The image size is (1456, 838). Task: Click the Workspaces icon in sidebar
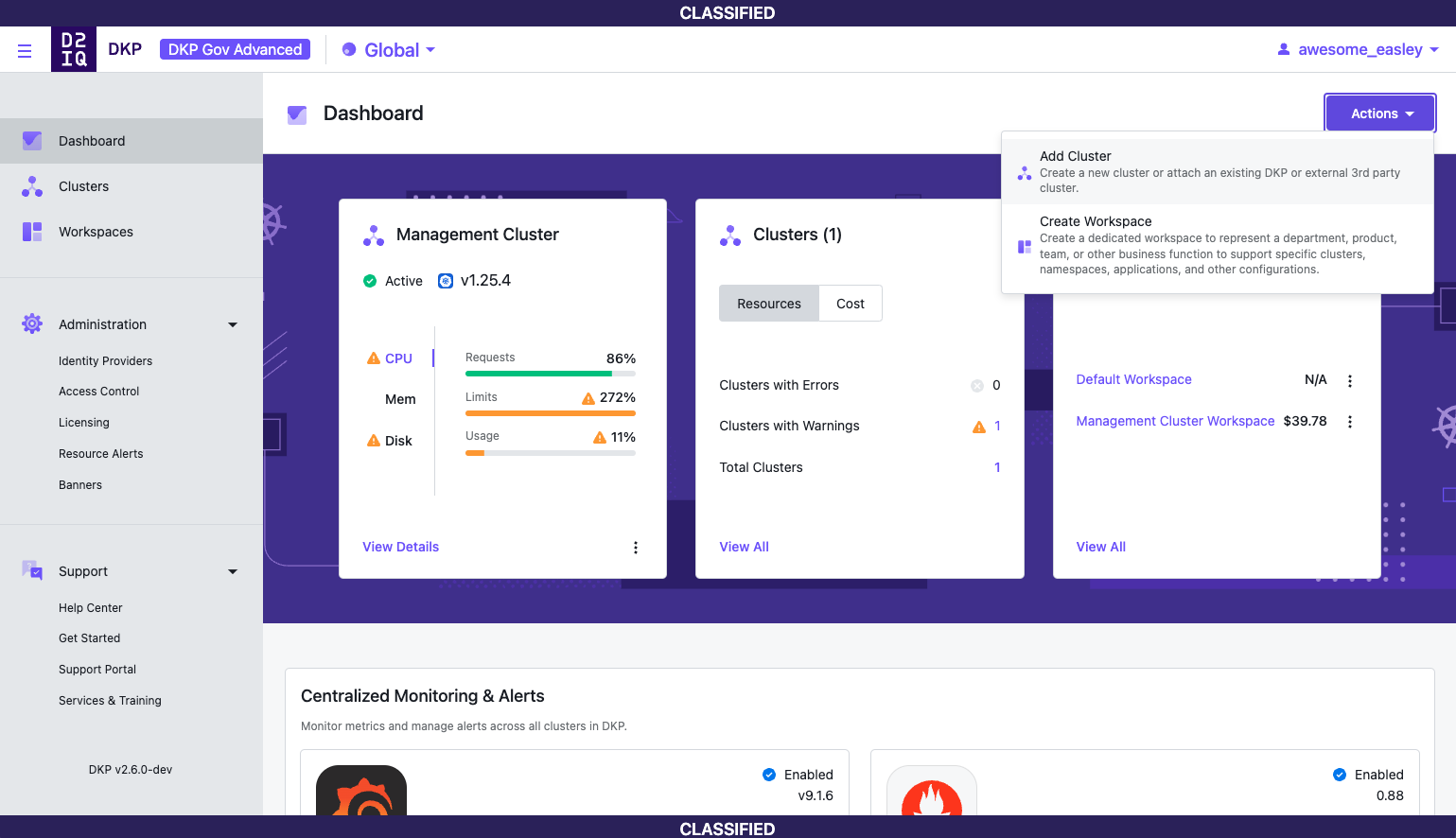[32, 232]
